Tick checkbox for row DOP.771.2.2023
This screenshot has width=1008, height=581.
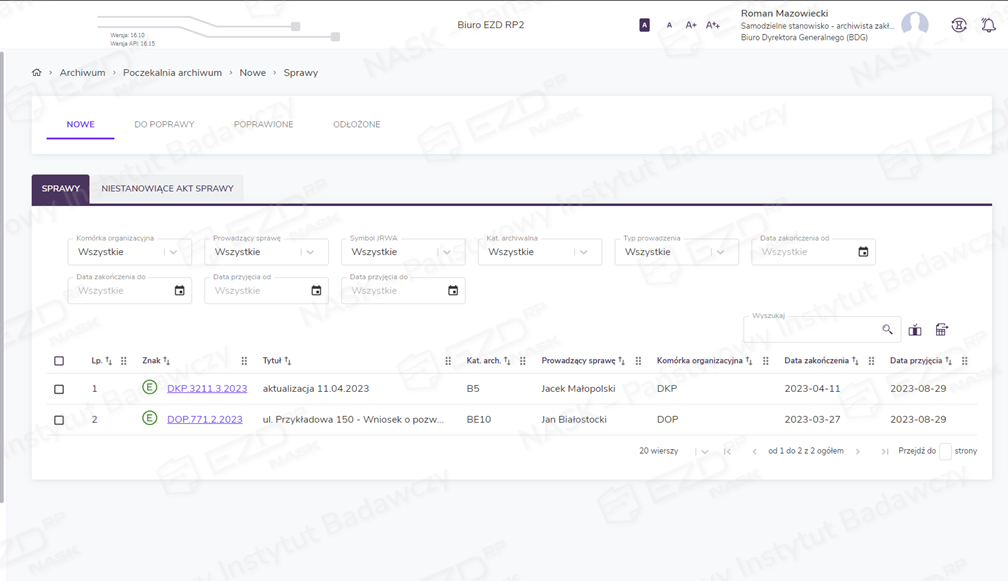59,420
